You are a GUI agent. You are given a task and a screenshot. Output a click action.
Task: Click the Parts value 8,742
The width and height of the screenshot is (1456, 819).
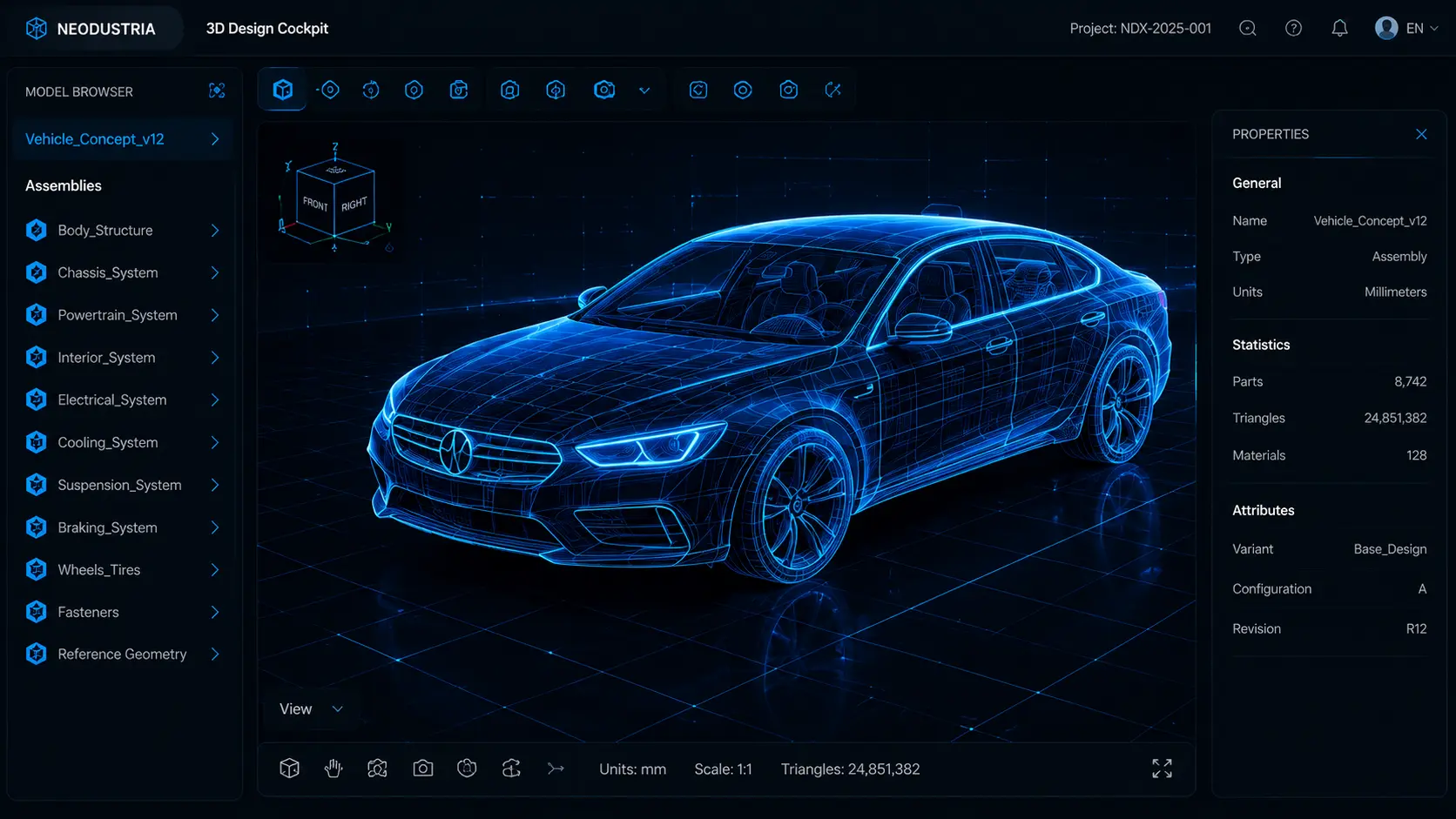click(x=1411, y=382)
